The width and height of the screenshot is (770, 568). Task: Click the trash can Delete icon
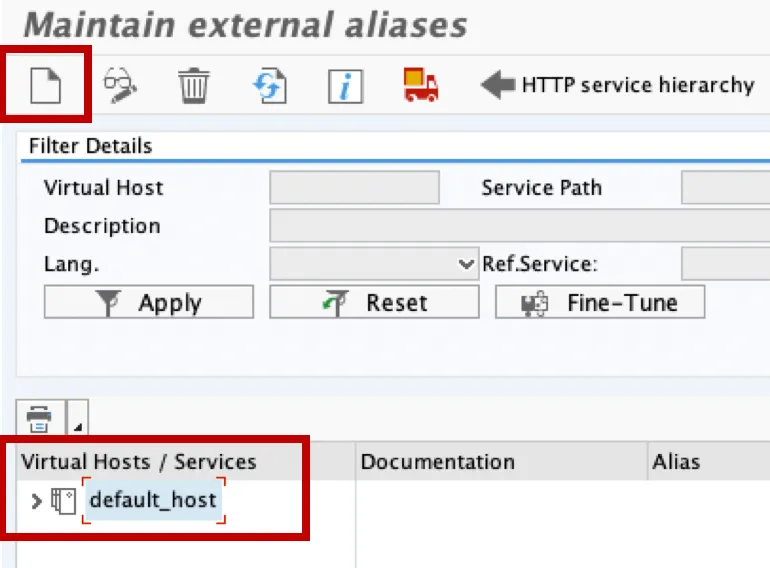194,85
